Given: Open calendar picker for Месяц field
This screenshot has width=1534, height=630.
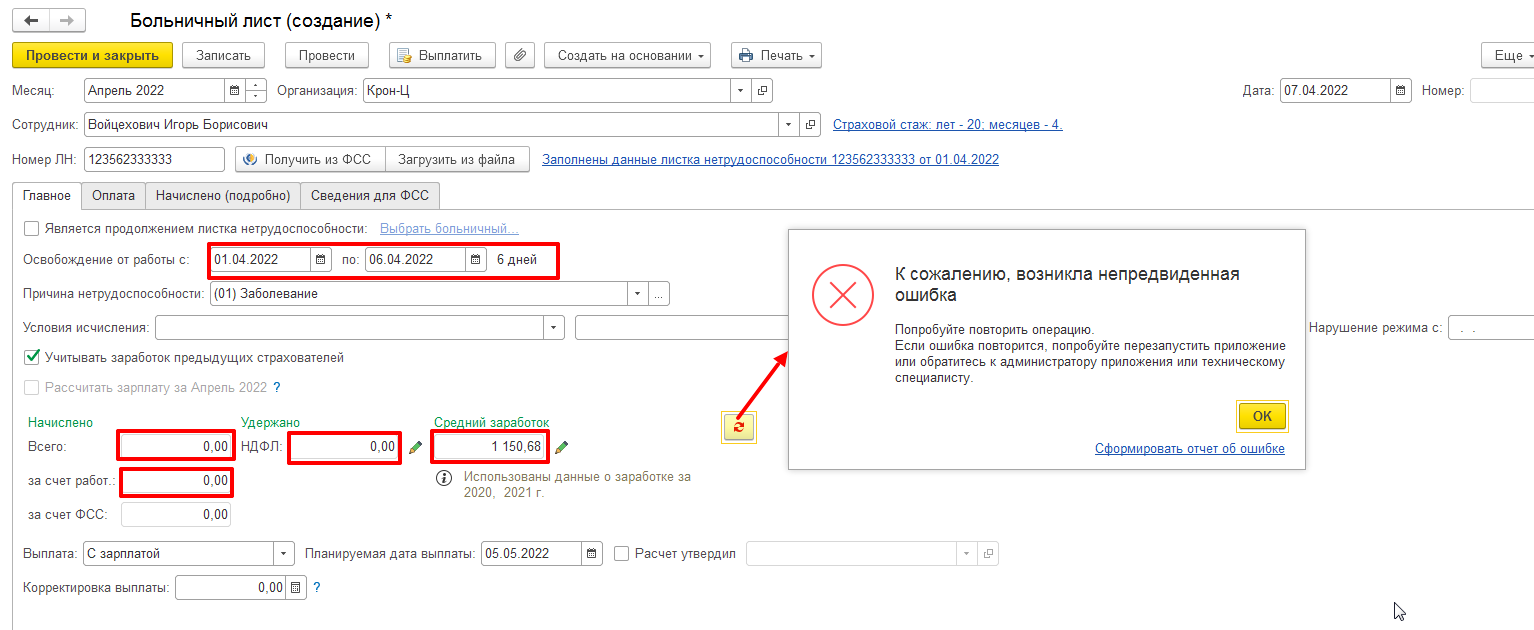Looking at the screenshot, I should (235, 91).
